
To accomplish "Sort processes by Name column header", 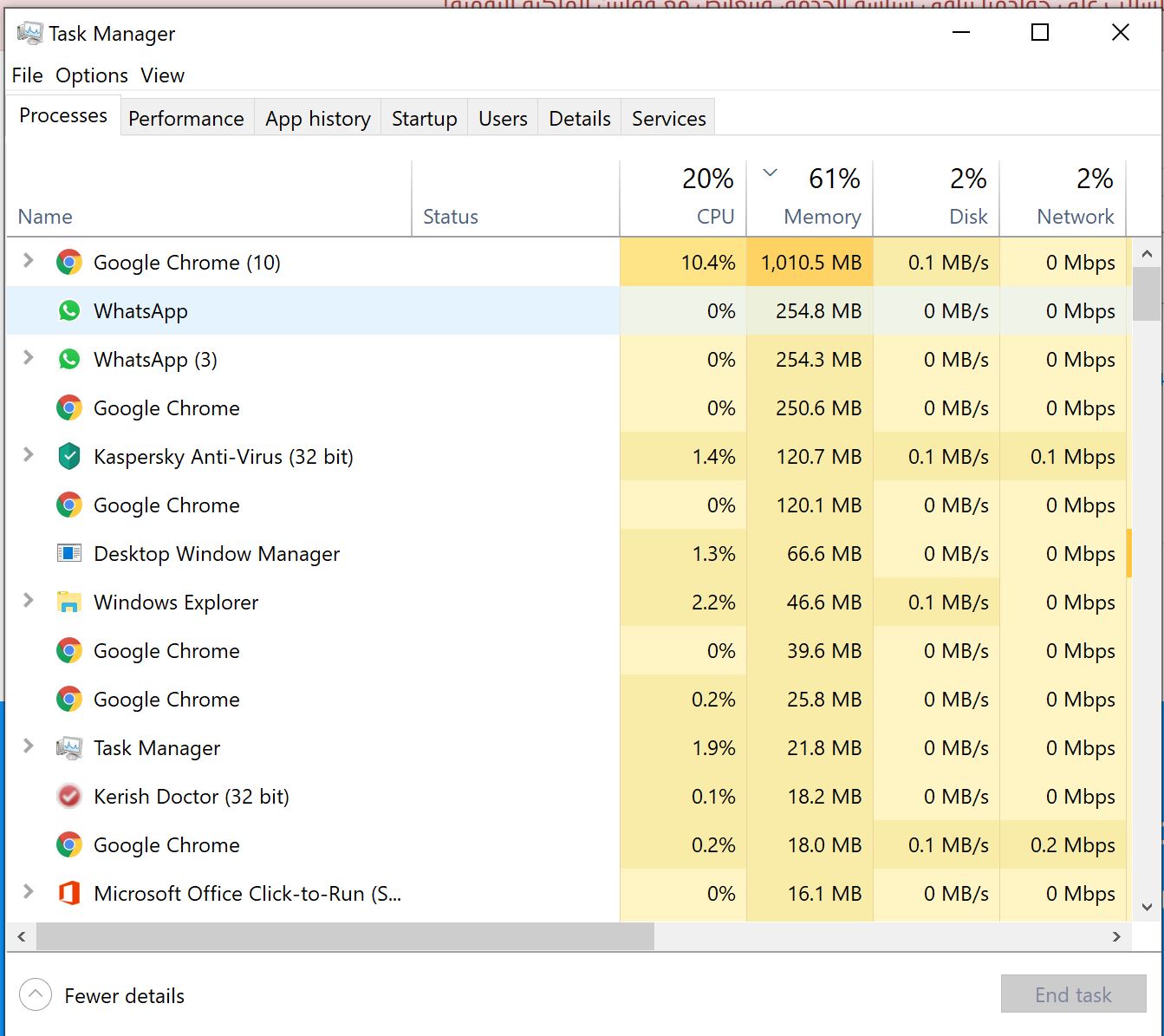I will pos(209,199).
